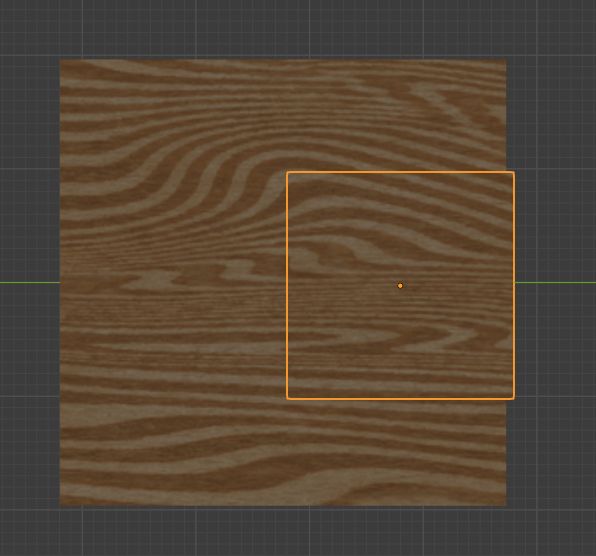Click the top-left corner of large wood plane
This screenshot has height=556, width=596.
tap(61, 60)
